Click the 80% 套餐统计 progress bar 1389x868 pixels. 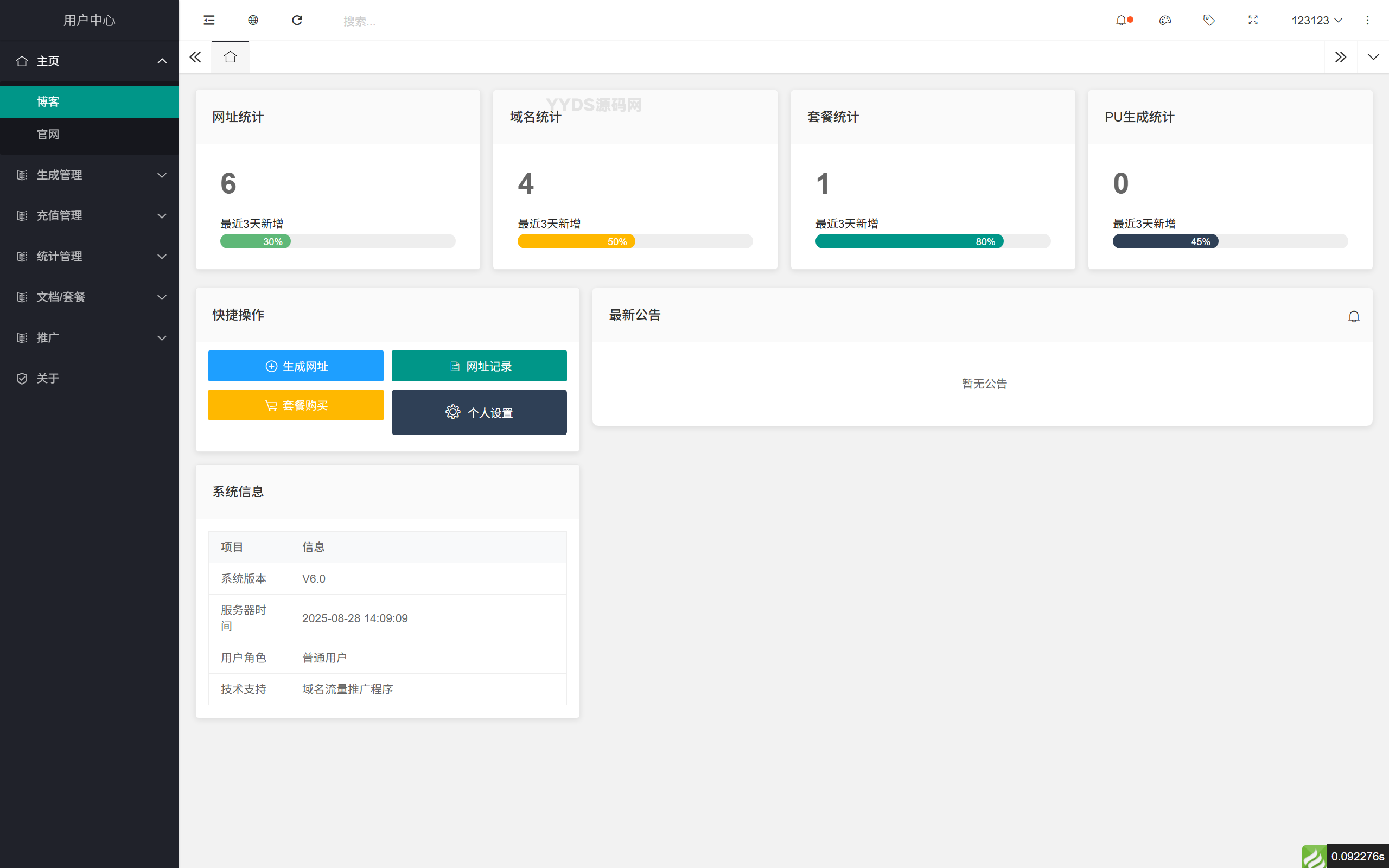pyautogui.click(x=909, y=242)
